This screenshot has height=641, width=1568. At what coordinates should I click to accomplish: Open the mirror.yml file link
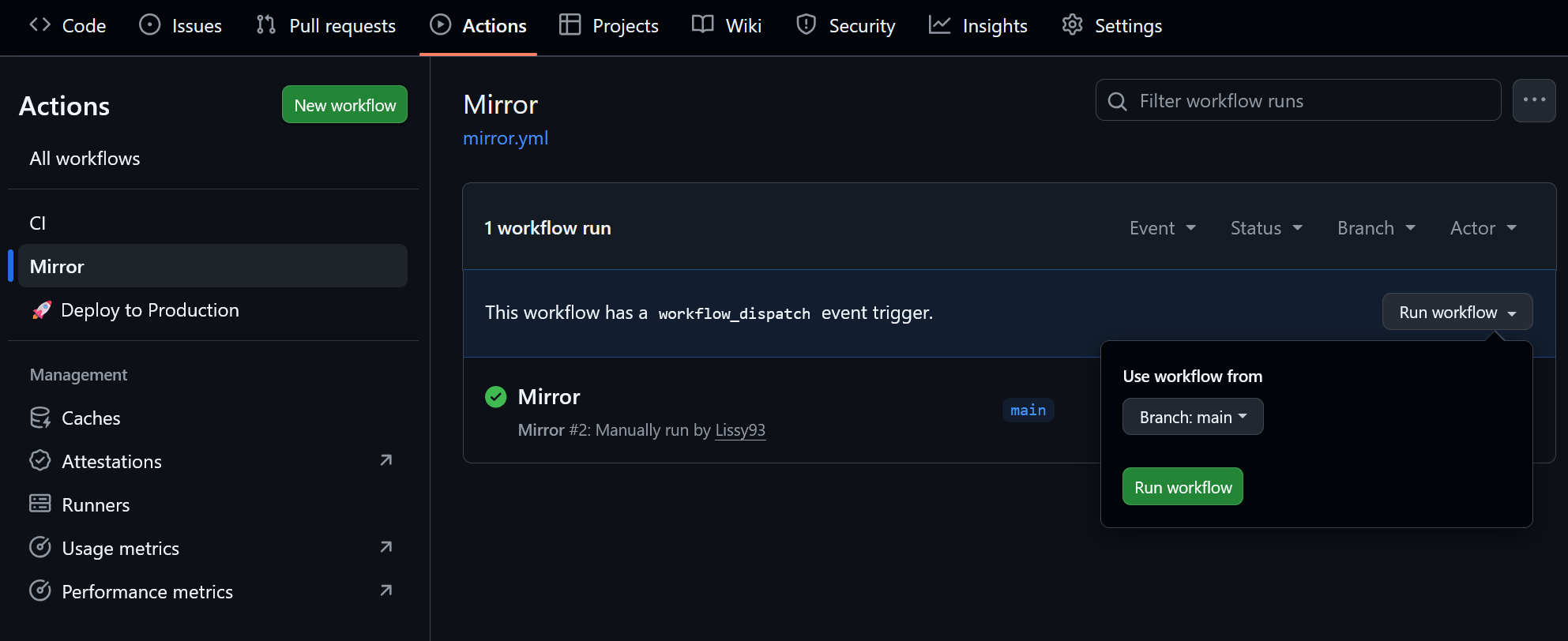click(506, 138)
